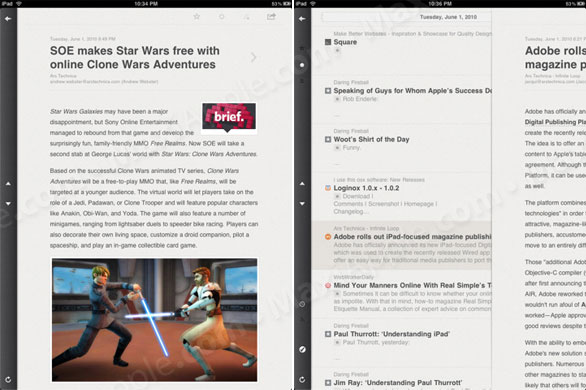Star the SOE Star Wars article
The height and width of the screenshot is (390, 586).
pos(197,16)
